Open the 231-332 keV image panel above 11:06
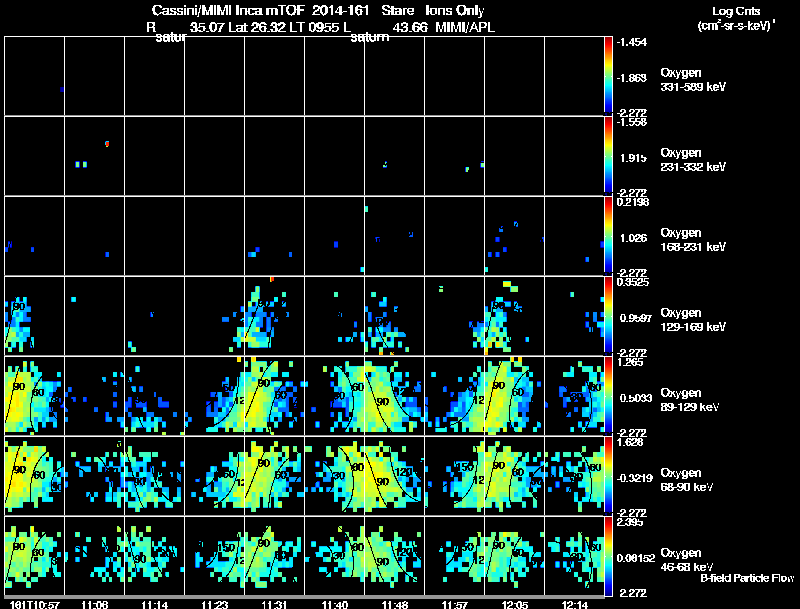800x609 pixels. click(x=94, y=156)
